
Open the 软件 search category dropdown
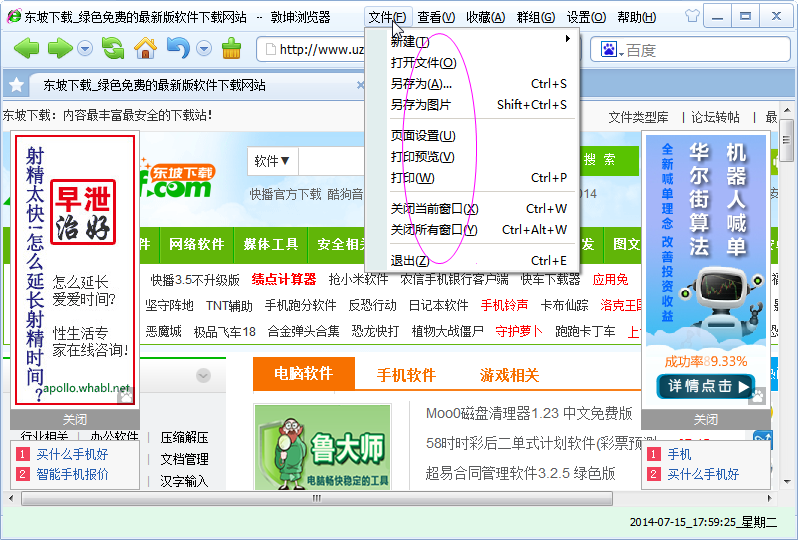pyautogui.click(x=272, y=161)
